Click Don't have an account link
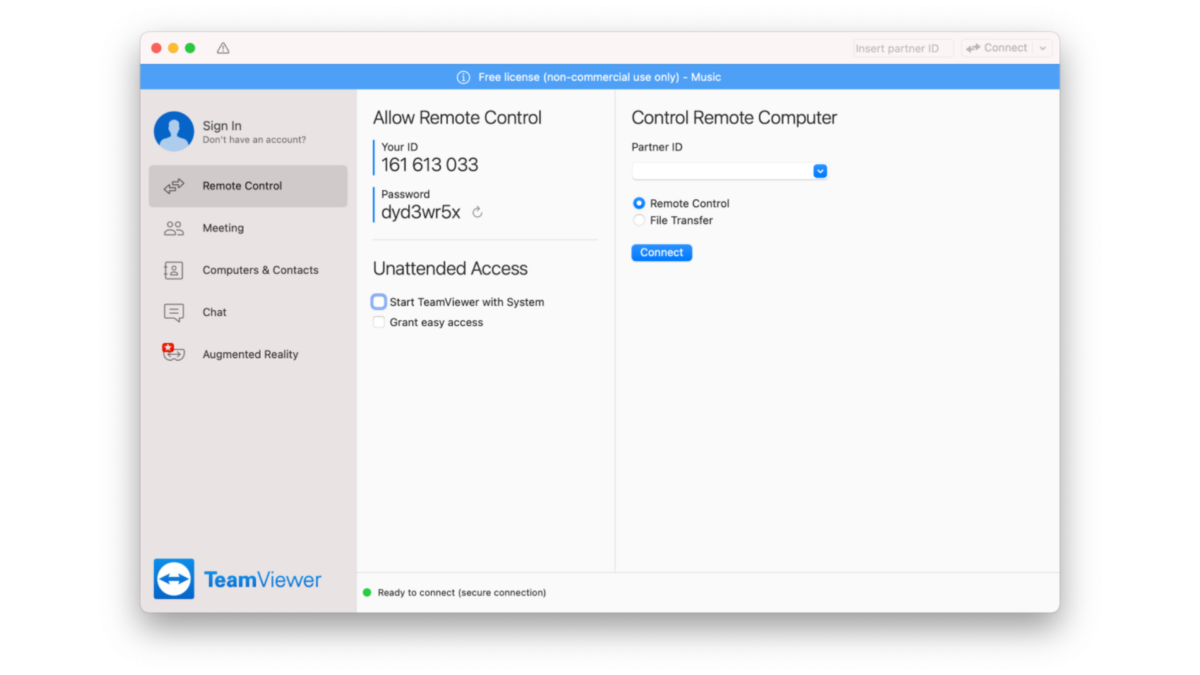1200x675 pixels. (x=247, y=138)
